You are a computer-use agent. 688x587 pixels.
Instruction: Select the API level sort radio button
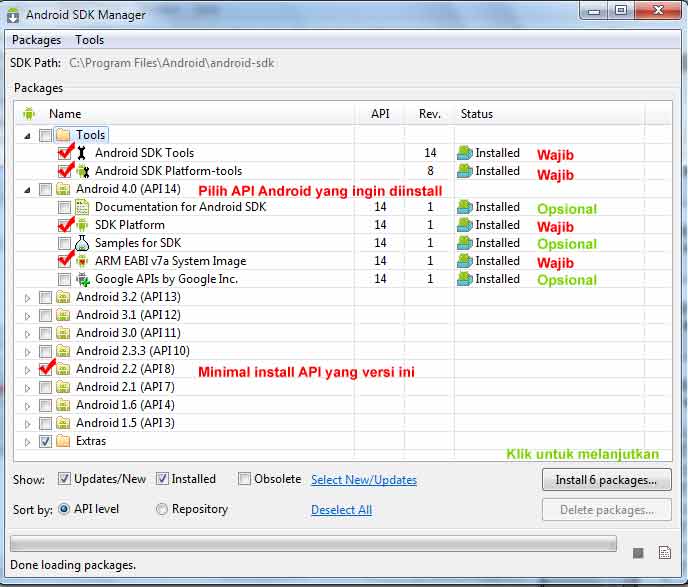[64, 509]
